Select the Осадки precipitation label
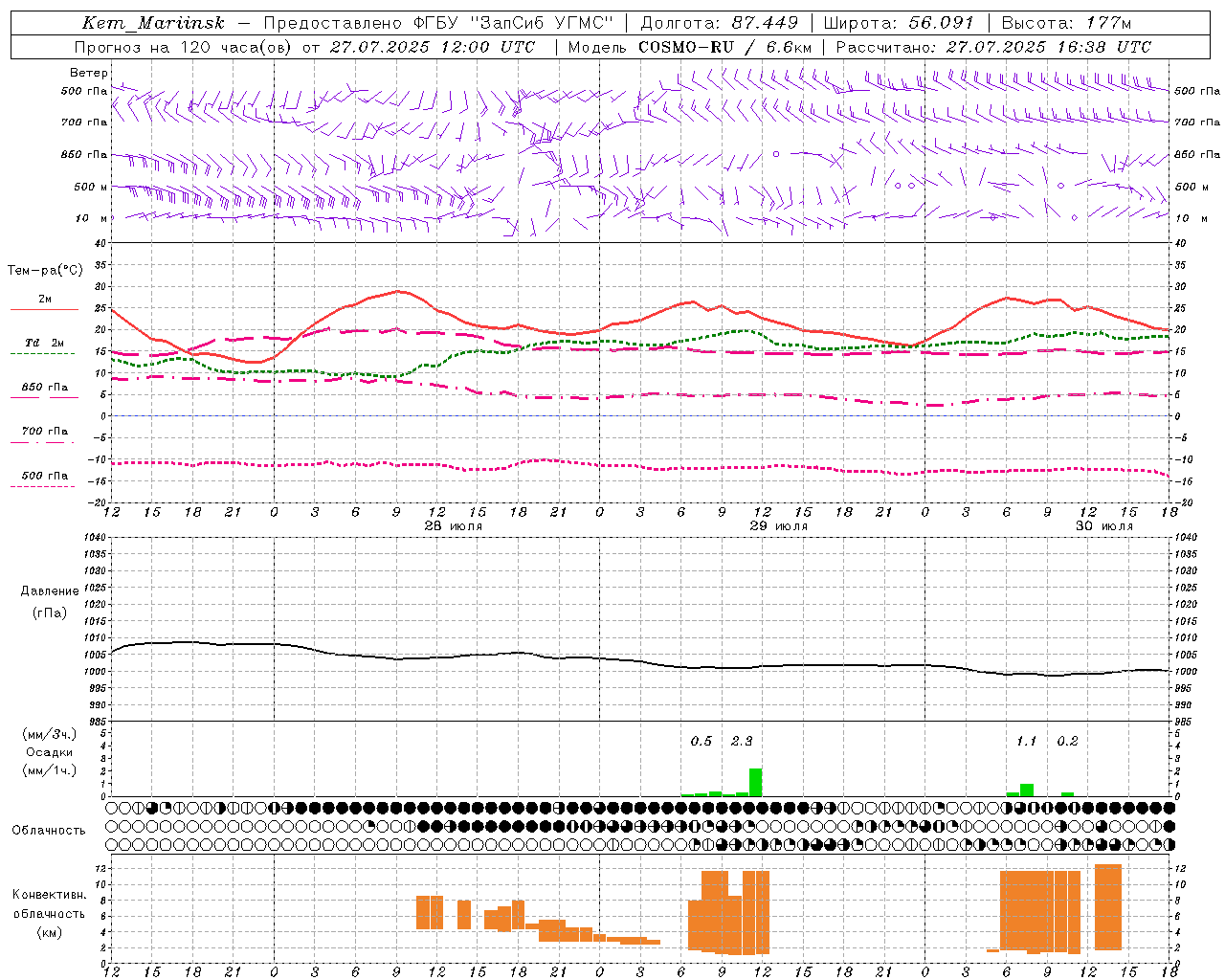Image resolution: width=1225 pixels, height=980 pixels. [50, 752]
